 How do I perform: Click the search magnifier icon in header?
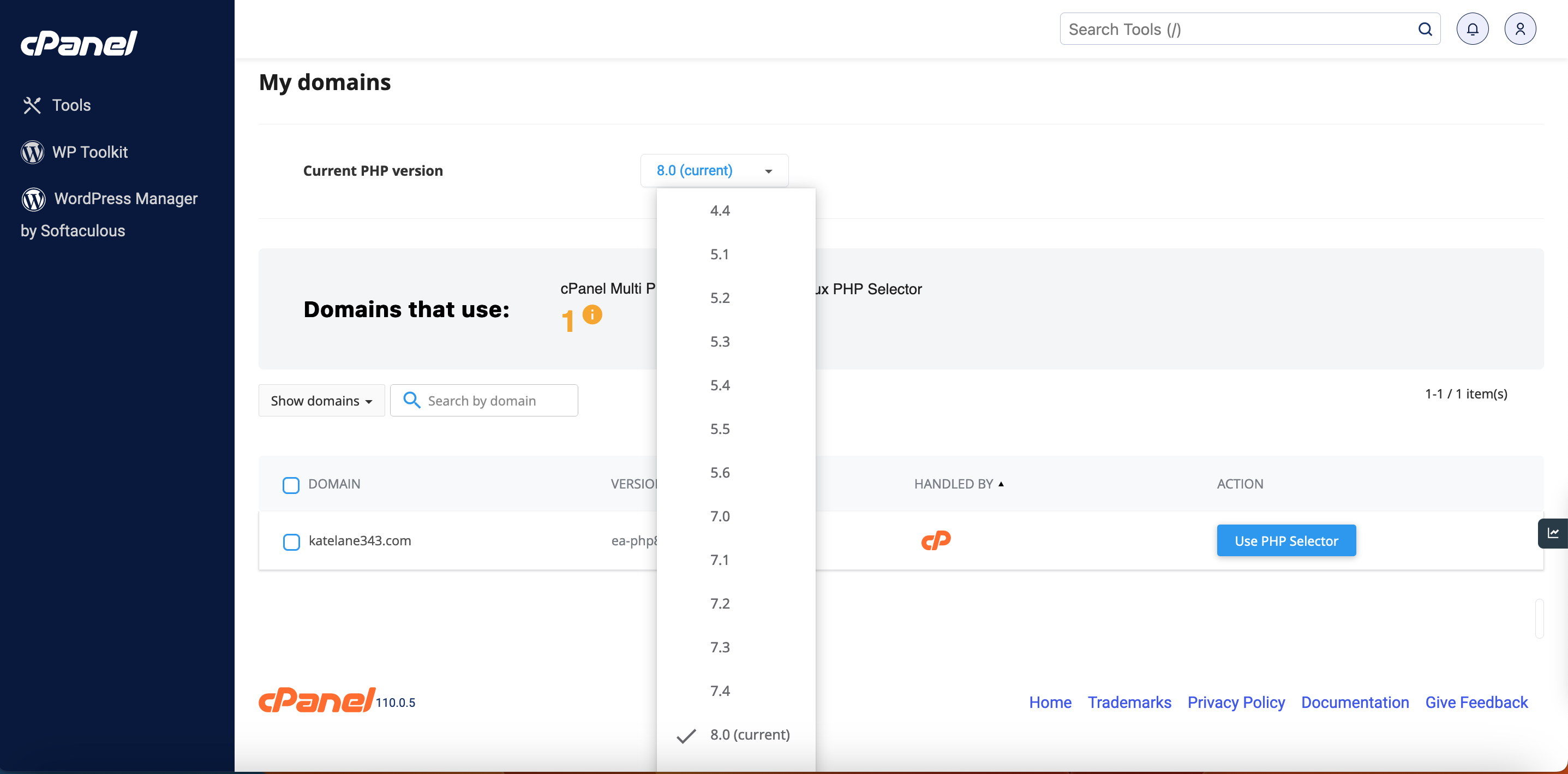[1425, 29]
